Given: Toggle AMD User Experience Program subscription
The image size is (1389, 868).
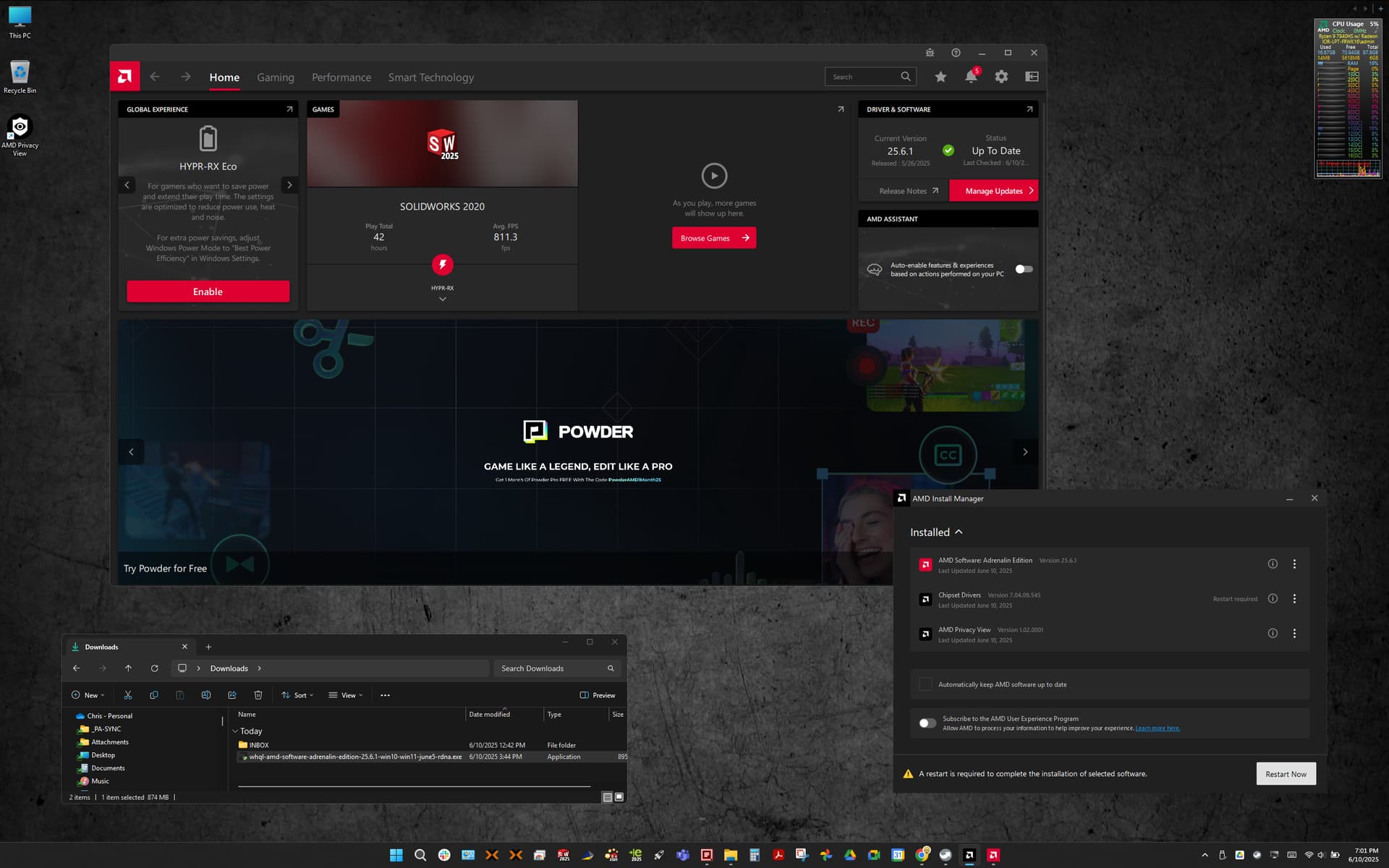Looking at the screenshot, I should pyautogui.click(x=927, y=723).
